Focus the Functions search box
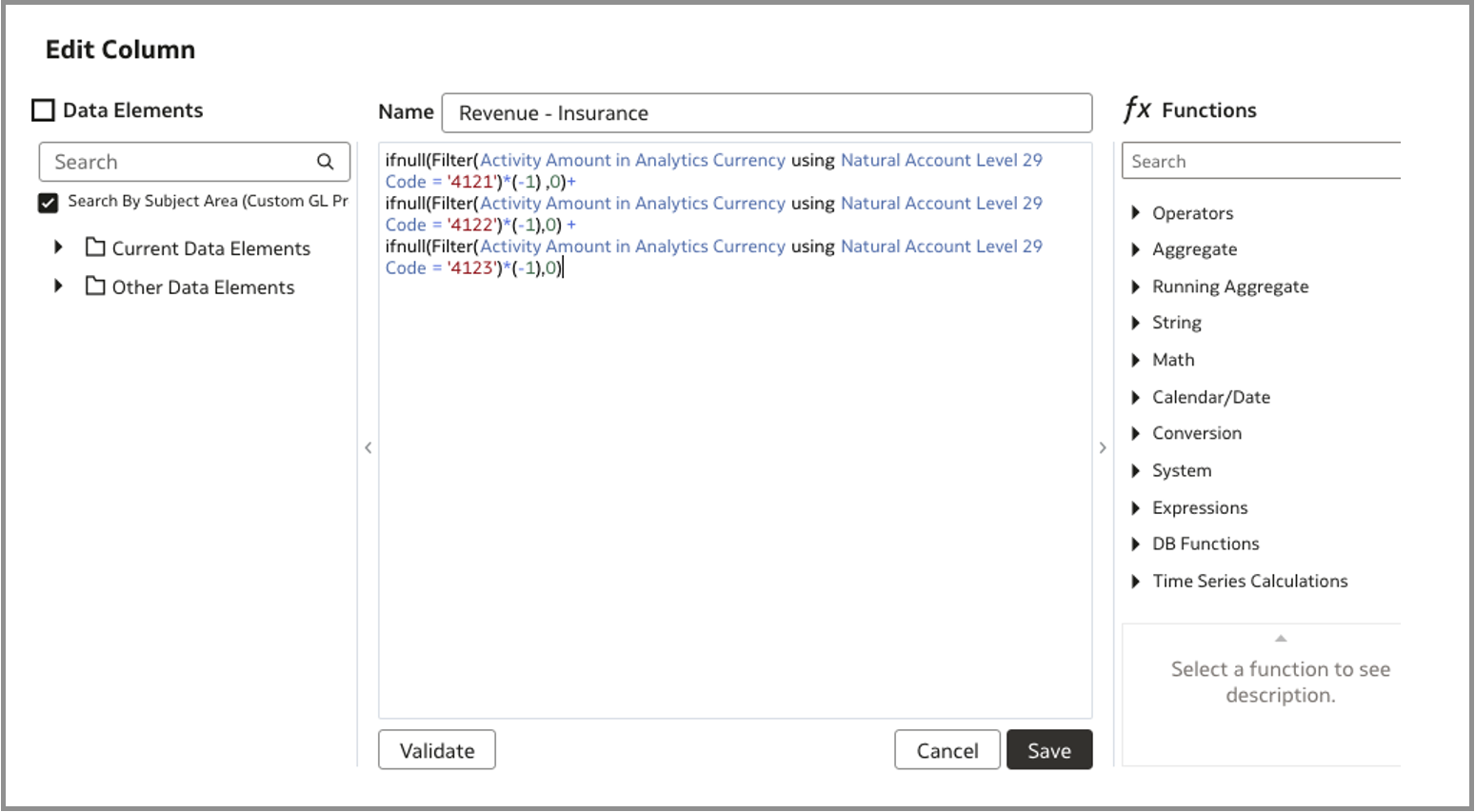Image resolution: width=1475 pixels, height=812 pixels. [1262, 162]
